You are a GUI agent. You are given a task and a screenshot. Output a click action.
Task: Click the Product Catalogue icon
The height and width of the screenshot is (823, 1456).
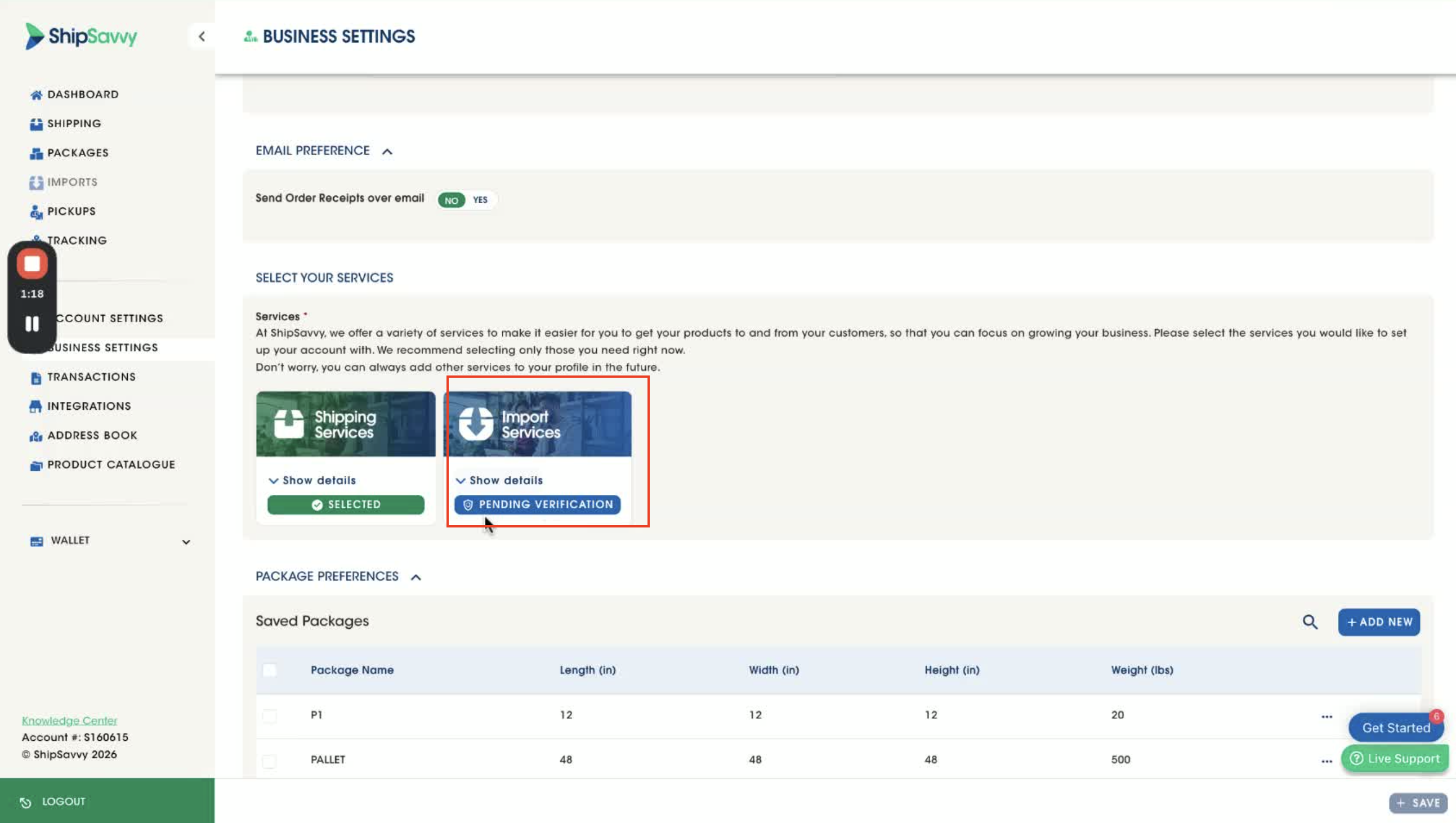(x=36, y=465)
